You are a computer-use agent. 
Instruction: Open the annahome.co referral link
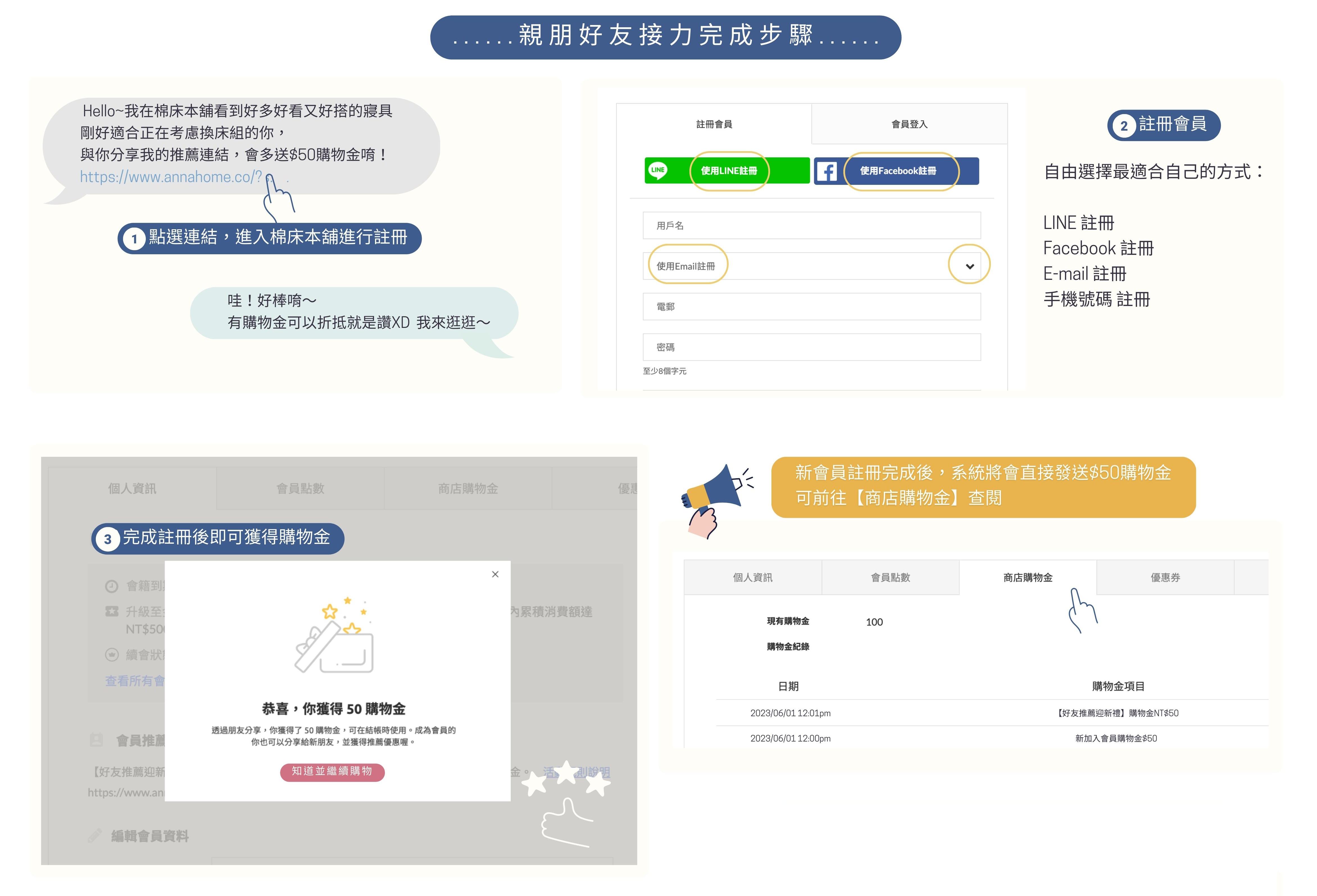(171, 177)
